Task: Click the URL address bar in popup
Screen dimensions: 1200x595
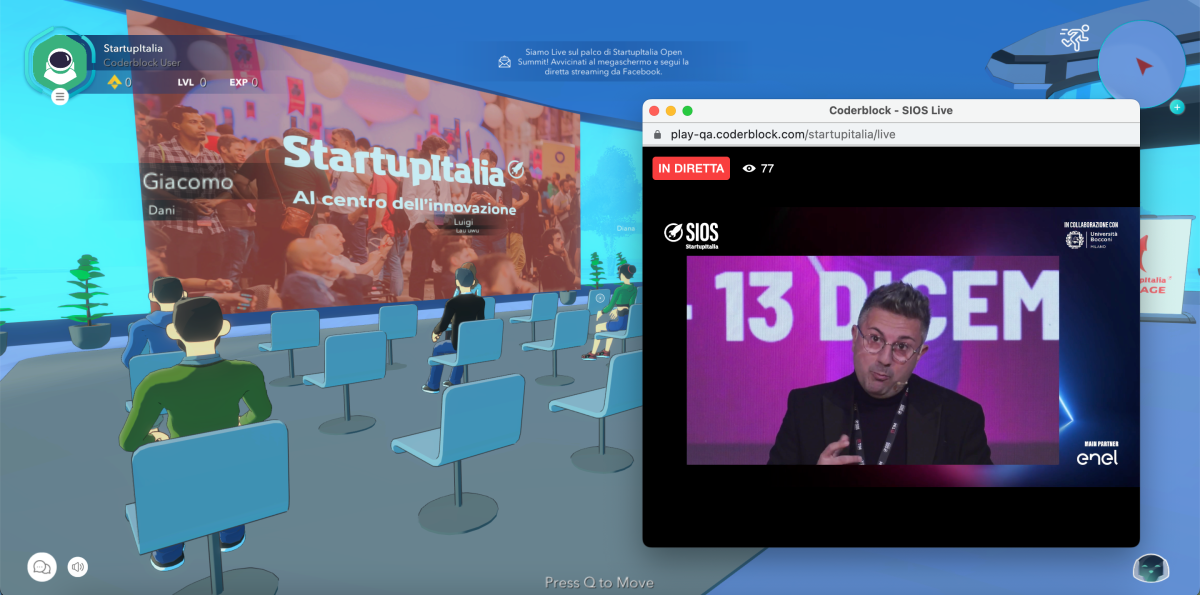Action: 891,134
